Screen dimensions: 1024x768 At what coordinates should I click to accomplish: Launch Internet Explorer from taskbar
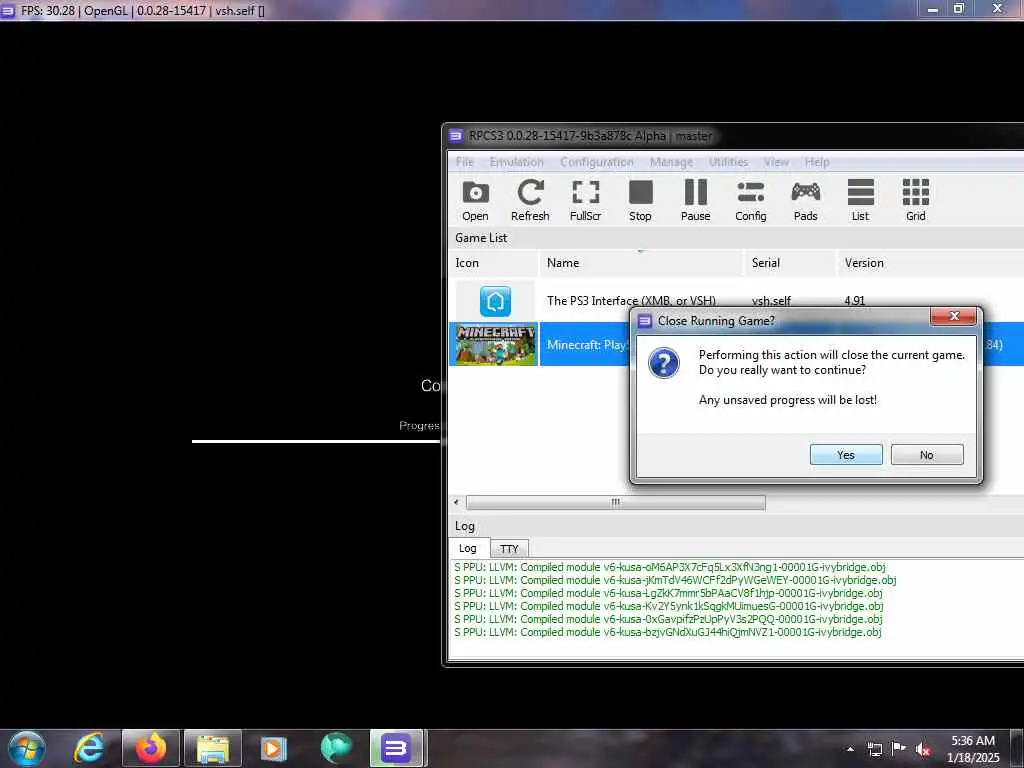tap(90, 748)
